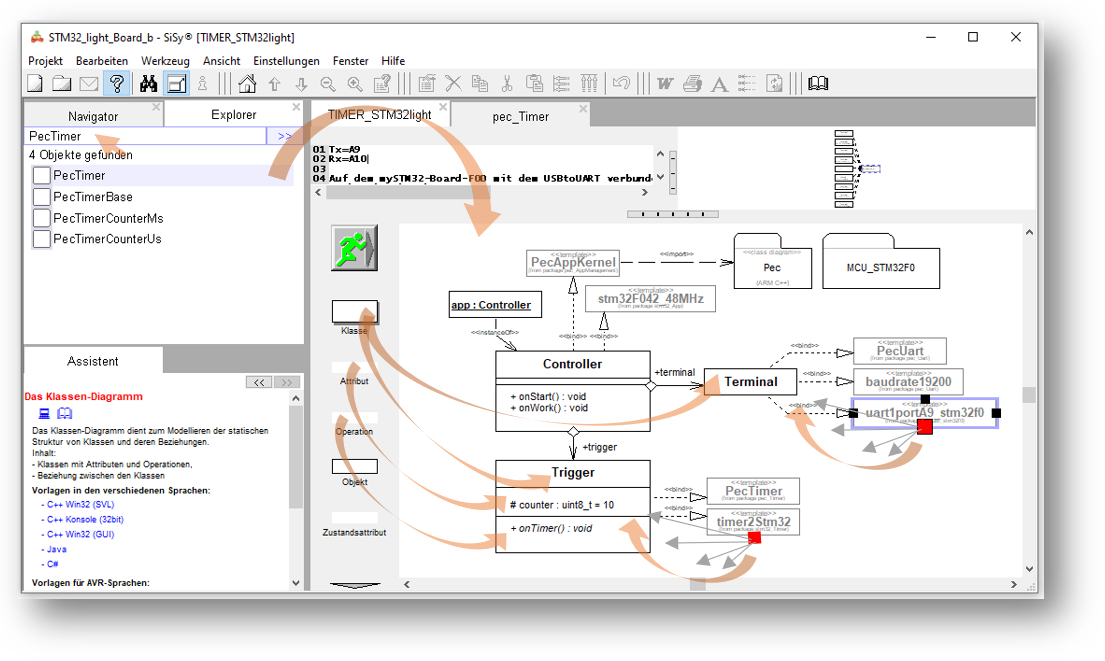Click the clipboard paste toolbar icon

tap(534, 84)
